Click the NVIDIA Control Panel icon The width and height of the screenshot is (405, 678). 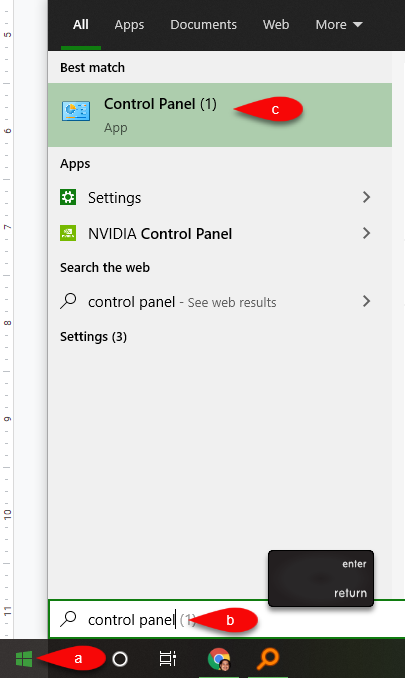(x=68, y=233)
